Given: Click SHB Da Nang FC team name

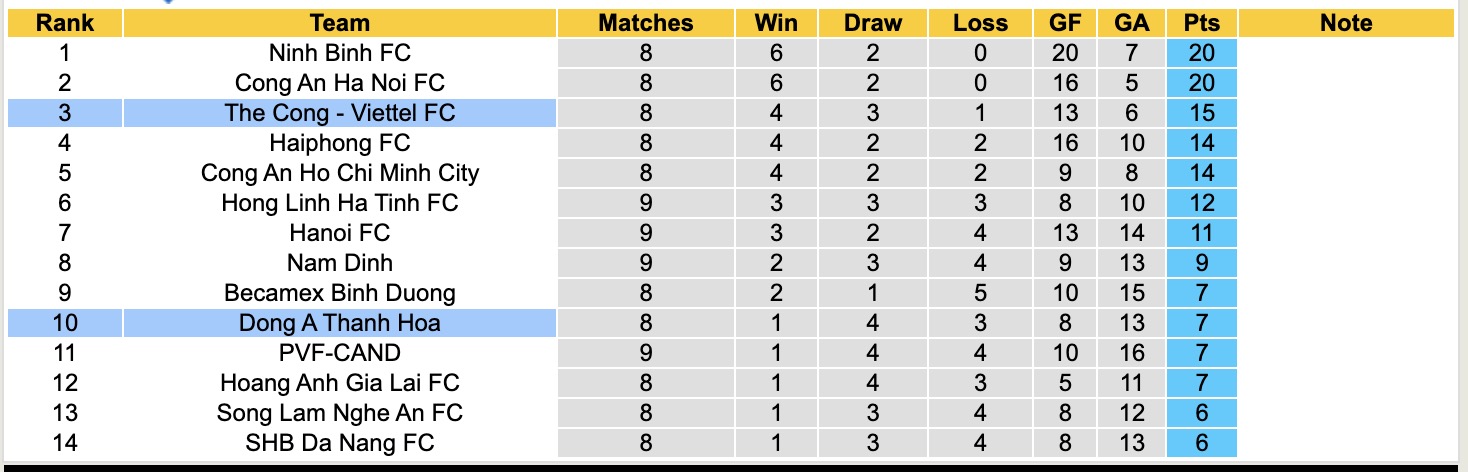Looking at the screenshot, I should coord(340,442).
